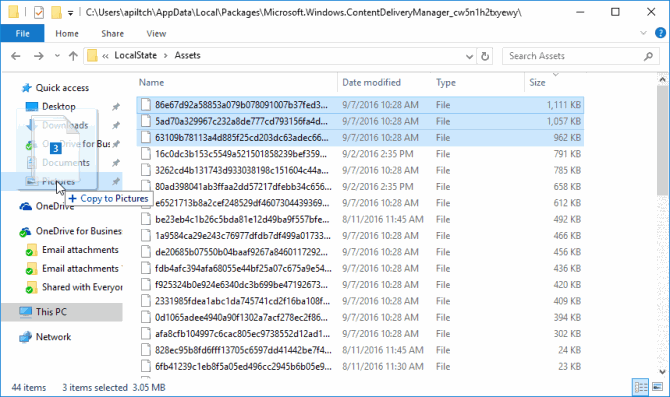Screen dimensions: 670x397
Task: Click the Network icon in navigation pane
Action: 25,337
